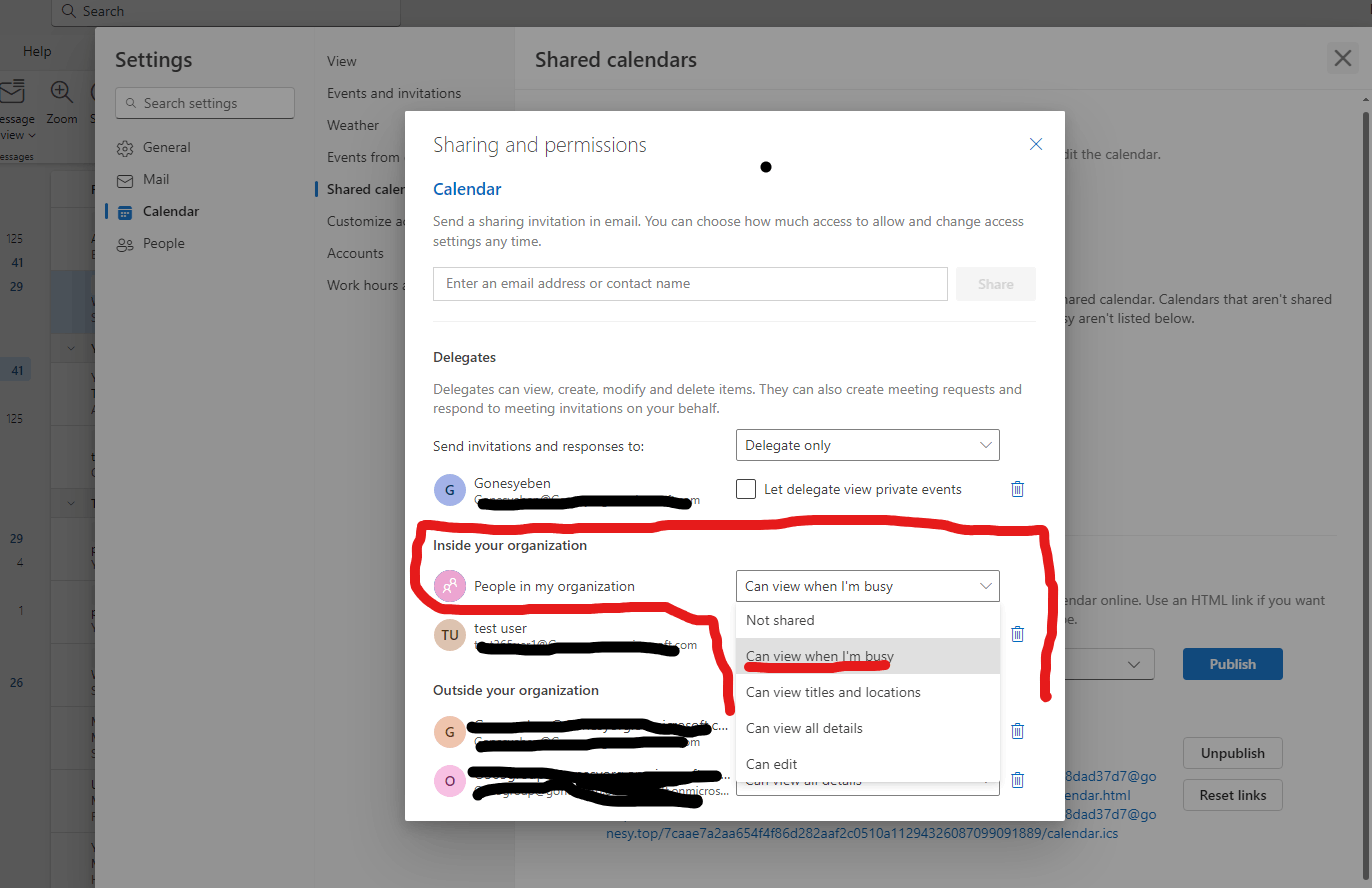The width and height of the screenshot is (1372, 888).
Task: Choose Can view all details option
Action: click(867, 728)
